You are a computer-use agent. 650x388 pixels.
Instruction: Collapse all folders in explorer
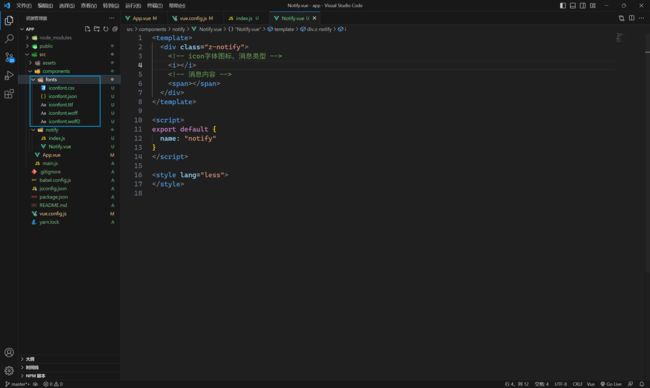pos(115,29)
